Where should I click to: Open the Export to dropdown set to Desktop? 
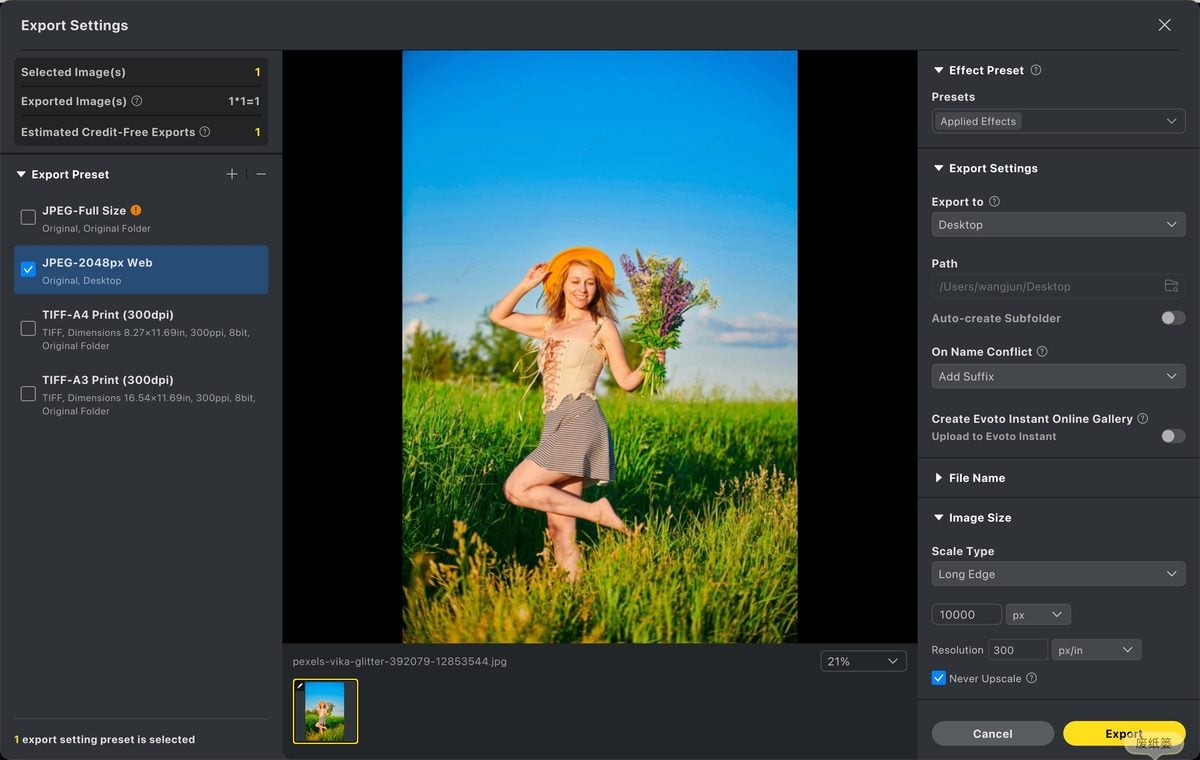point(1058,225)
